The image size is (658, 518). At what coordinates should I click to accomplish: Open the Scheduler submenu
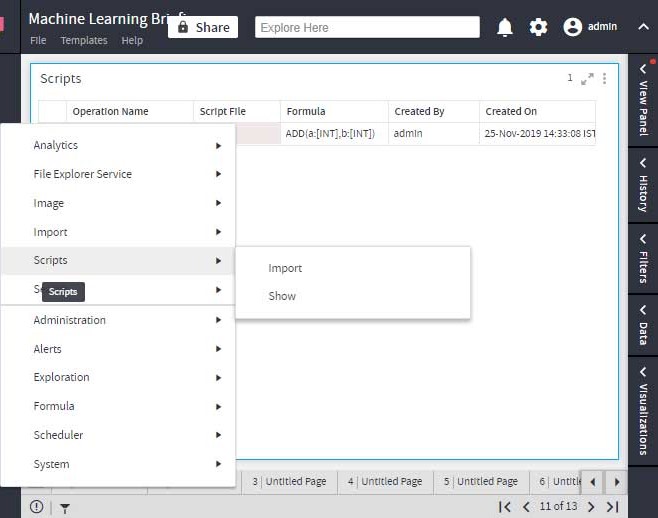(118, 435)
